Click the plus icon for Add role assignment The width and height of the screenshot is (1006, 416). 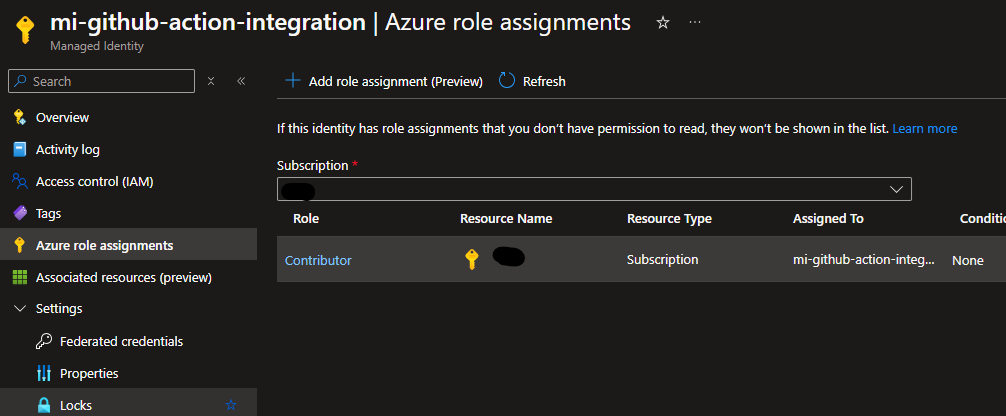click(x=293, y=81)
